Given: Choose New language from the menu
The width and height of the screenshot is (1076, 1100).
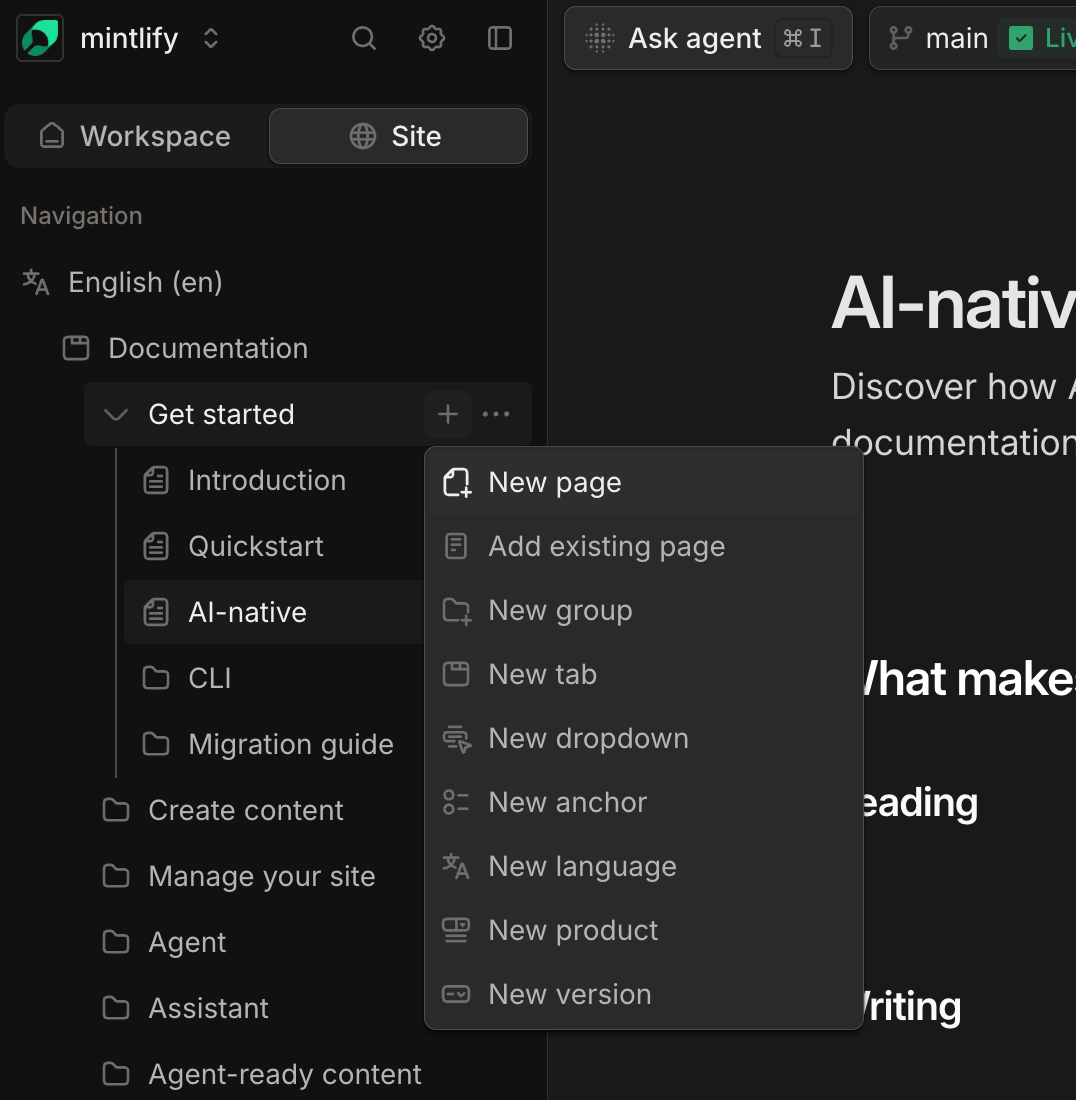Looking at the screenshot, I should pos(643,866).
